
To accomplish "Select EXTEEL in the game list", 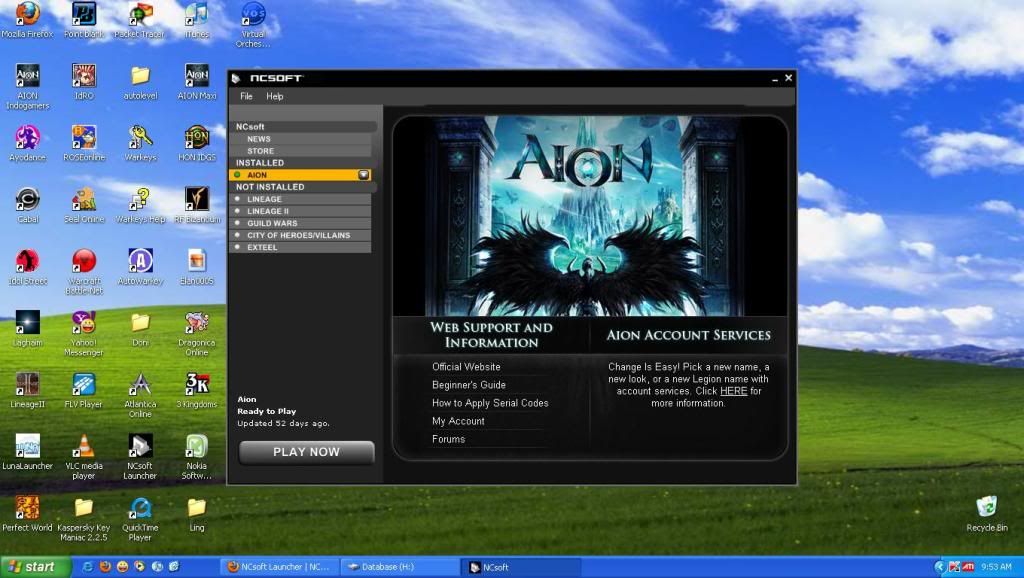I will [x=300, y=248].
